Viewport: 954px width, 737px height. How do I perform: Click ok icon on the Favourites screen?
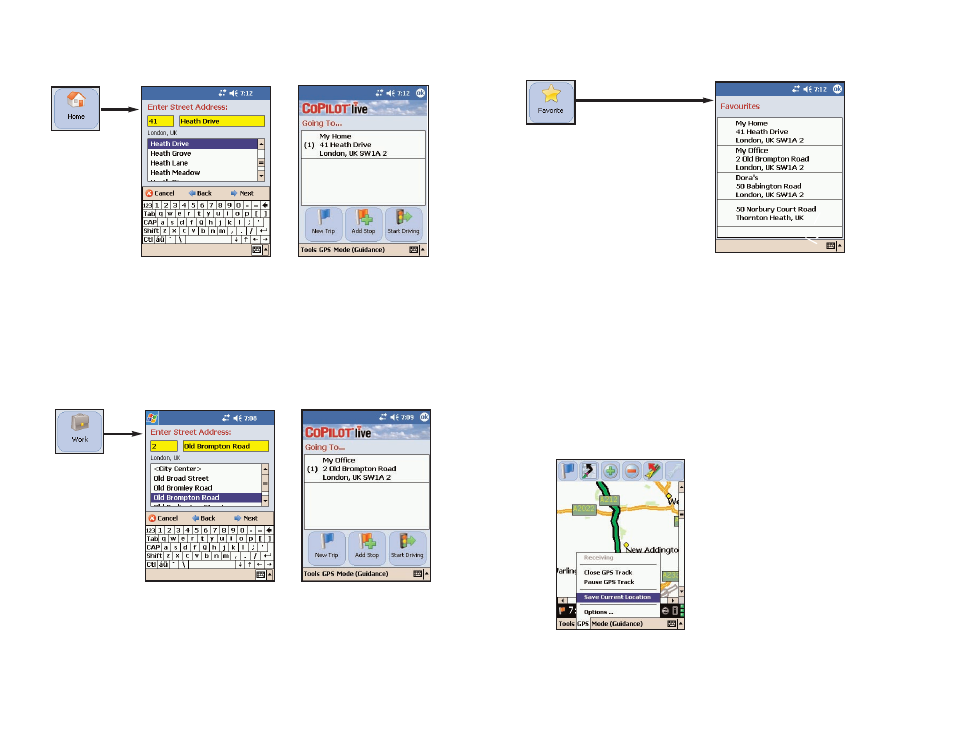click(837, 89)
